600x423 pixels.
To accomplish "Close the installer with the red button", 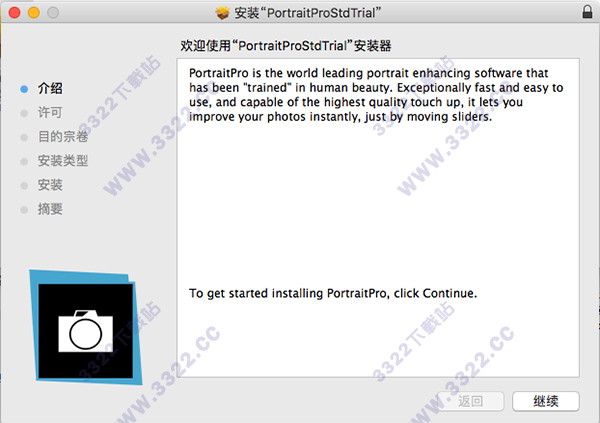I will coord(15,13).
